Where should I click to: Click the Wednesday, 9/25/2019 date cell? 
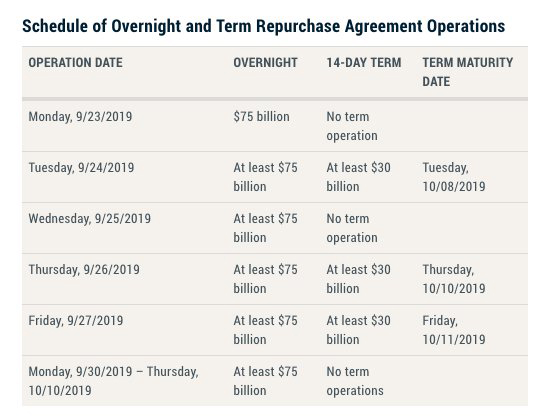pyautogui.click(x=90, y=218)
